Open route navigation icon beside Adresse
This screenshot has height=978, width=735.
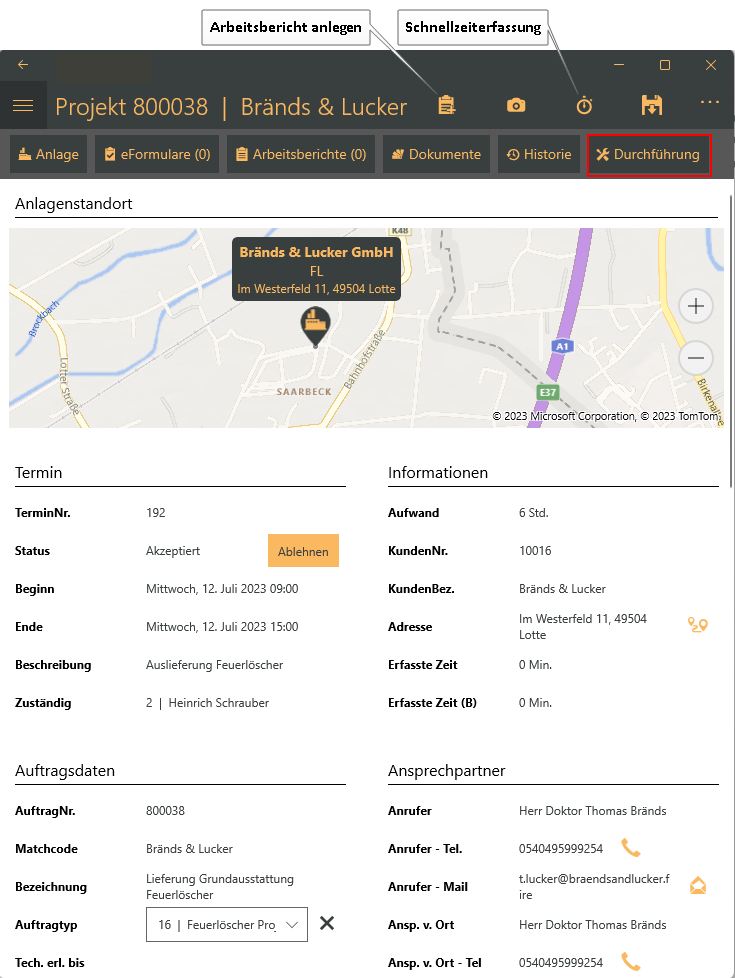tap(698, 624)
